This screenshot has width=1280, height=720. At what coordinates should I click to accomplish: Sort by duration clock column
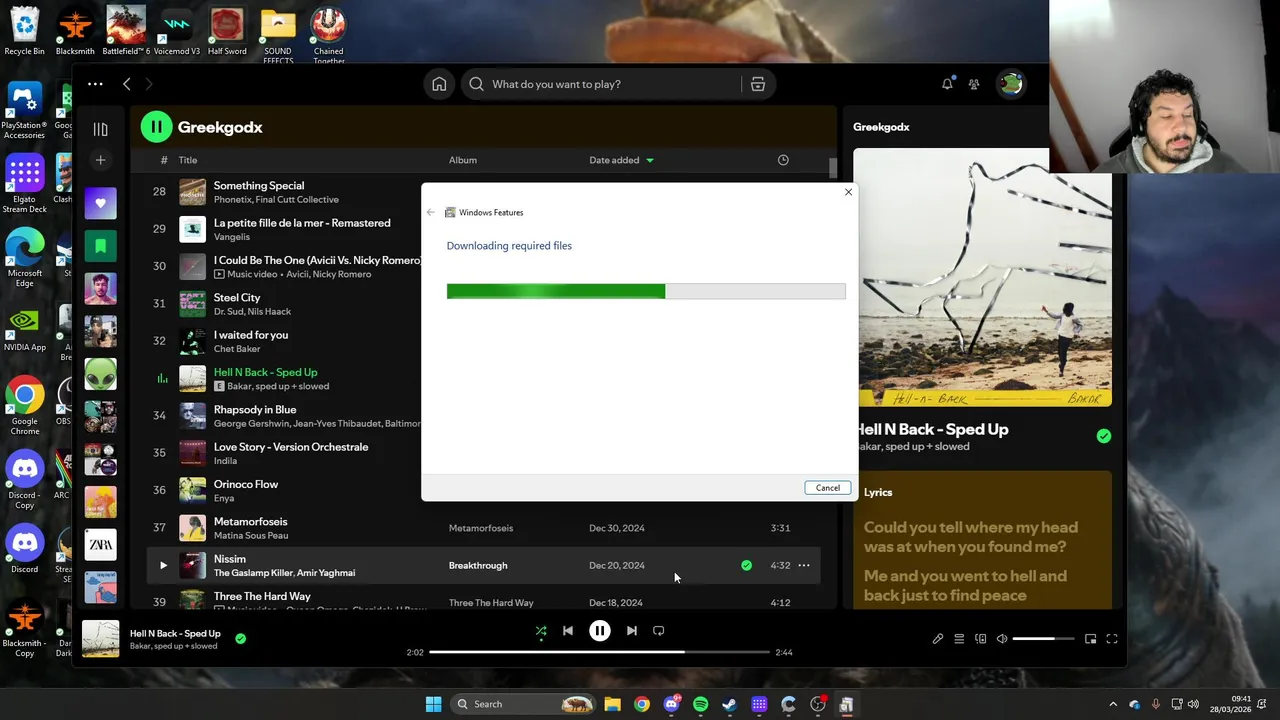[x=783, y=160]
